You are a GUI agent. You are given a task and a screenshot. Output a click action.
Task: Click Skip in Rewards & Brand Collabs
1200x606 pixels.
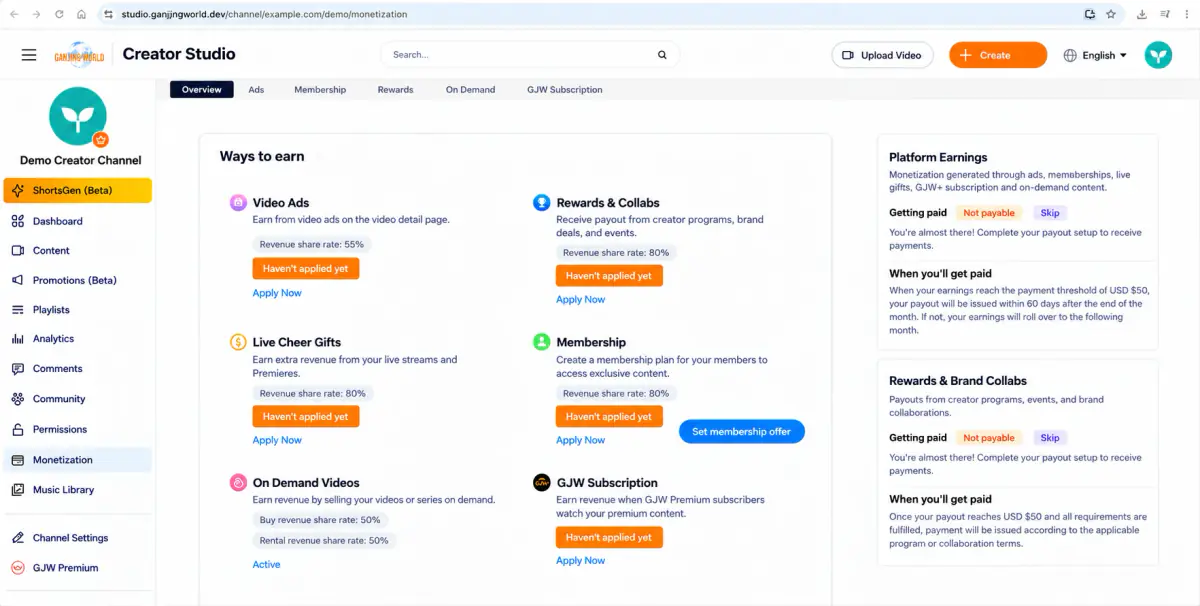1050,438
